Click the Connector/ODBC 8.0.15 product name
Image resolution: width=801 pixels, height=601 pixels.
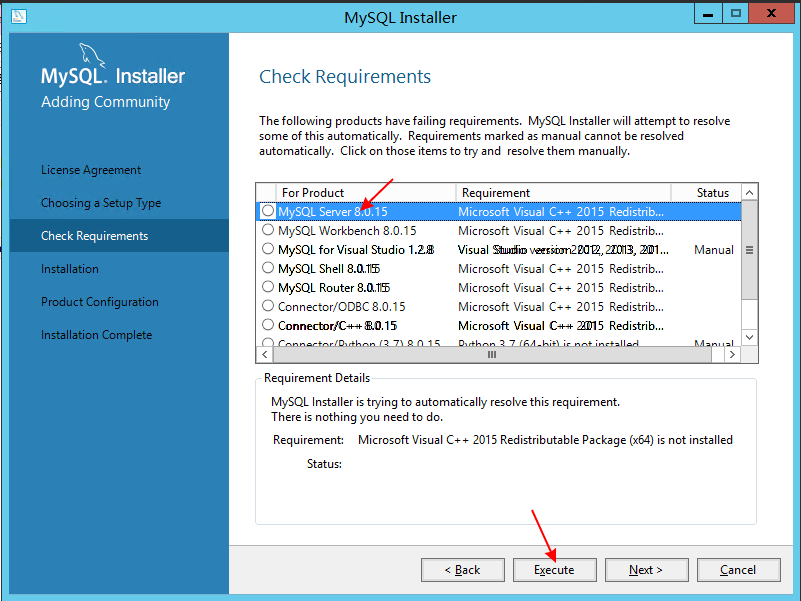(x=342, y=306)
